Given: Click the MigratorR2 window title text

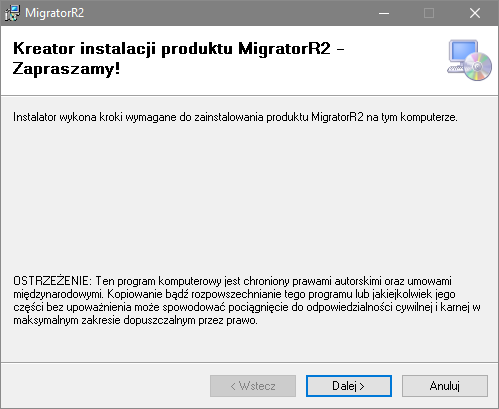Looking at the screenshot, I should coord(55,13).
